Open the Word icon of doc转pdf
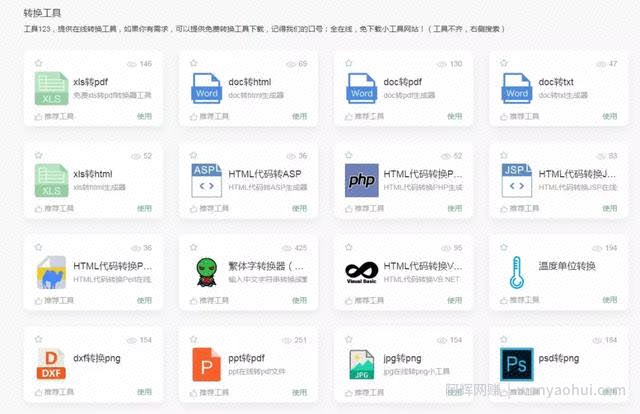 [x=362, y=89]
